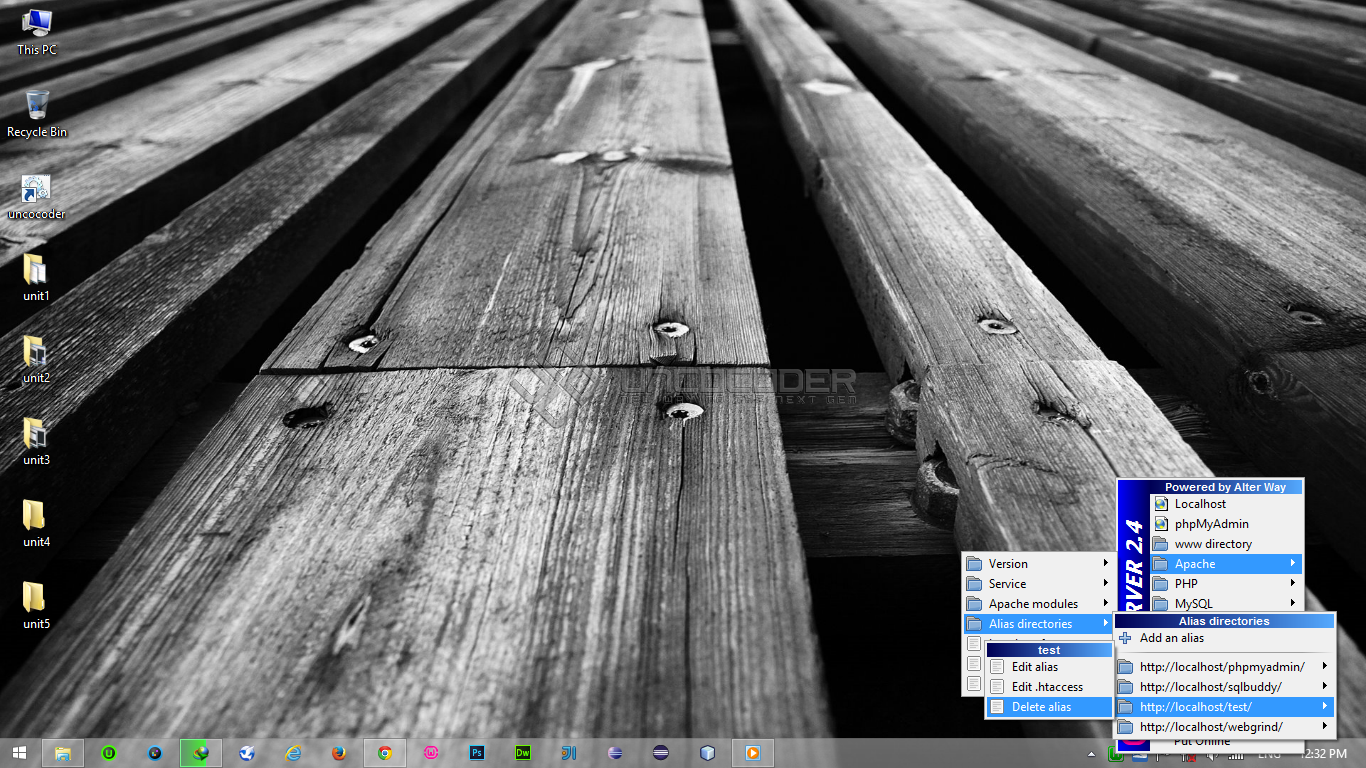Launch Internet Explorer from the taskbar

pos(293,753)
